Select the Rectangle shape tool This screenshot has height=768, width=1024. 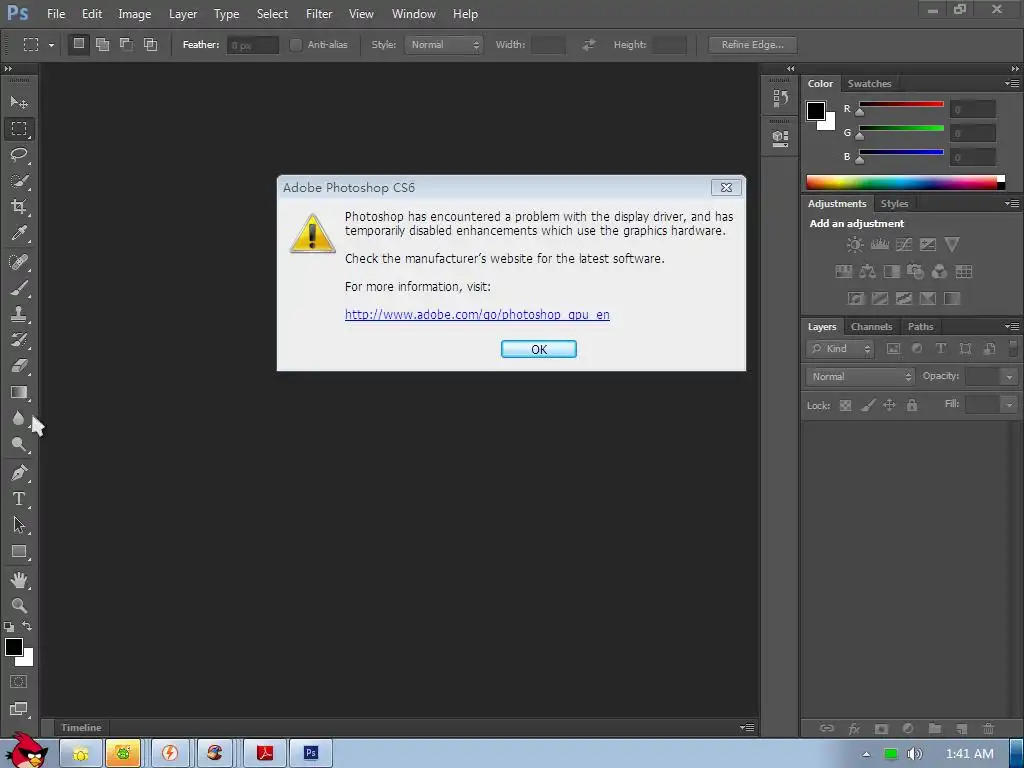tap(19, 552)
